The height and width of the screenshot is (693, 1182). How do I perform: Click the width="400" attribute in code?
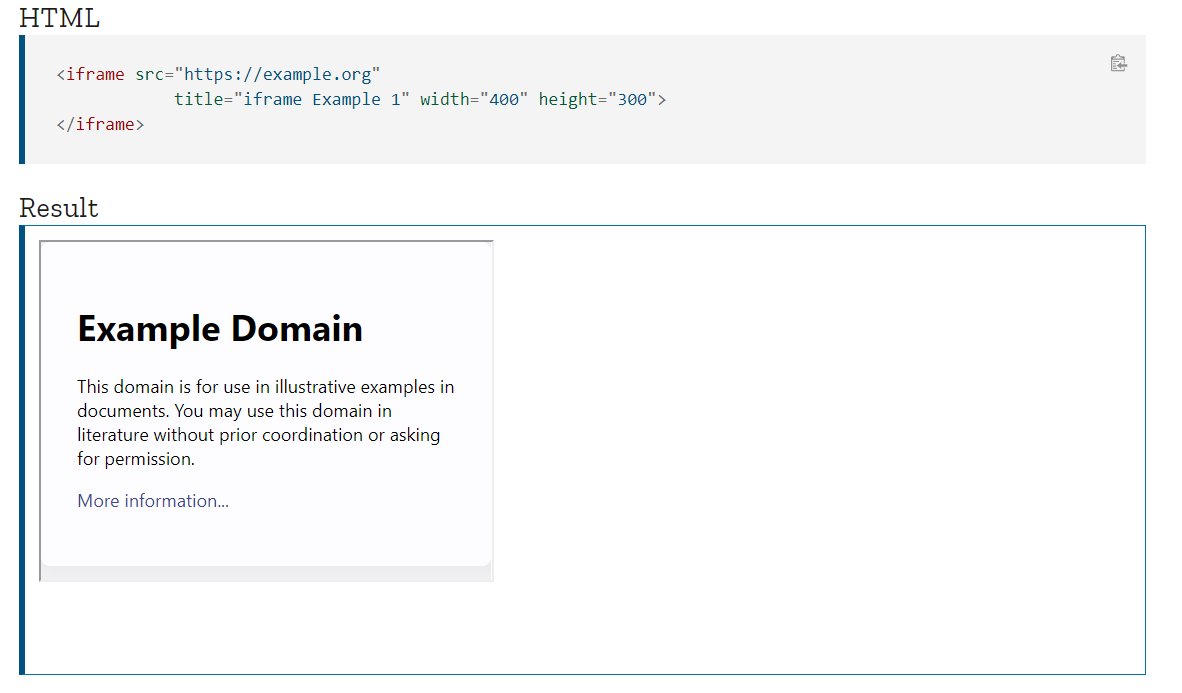click(x=474, y=99)
